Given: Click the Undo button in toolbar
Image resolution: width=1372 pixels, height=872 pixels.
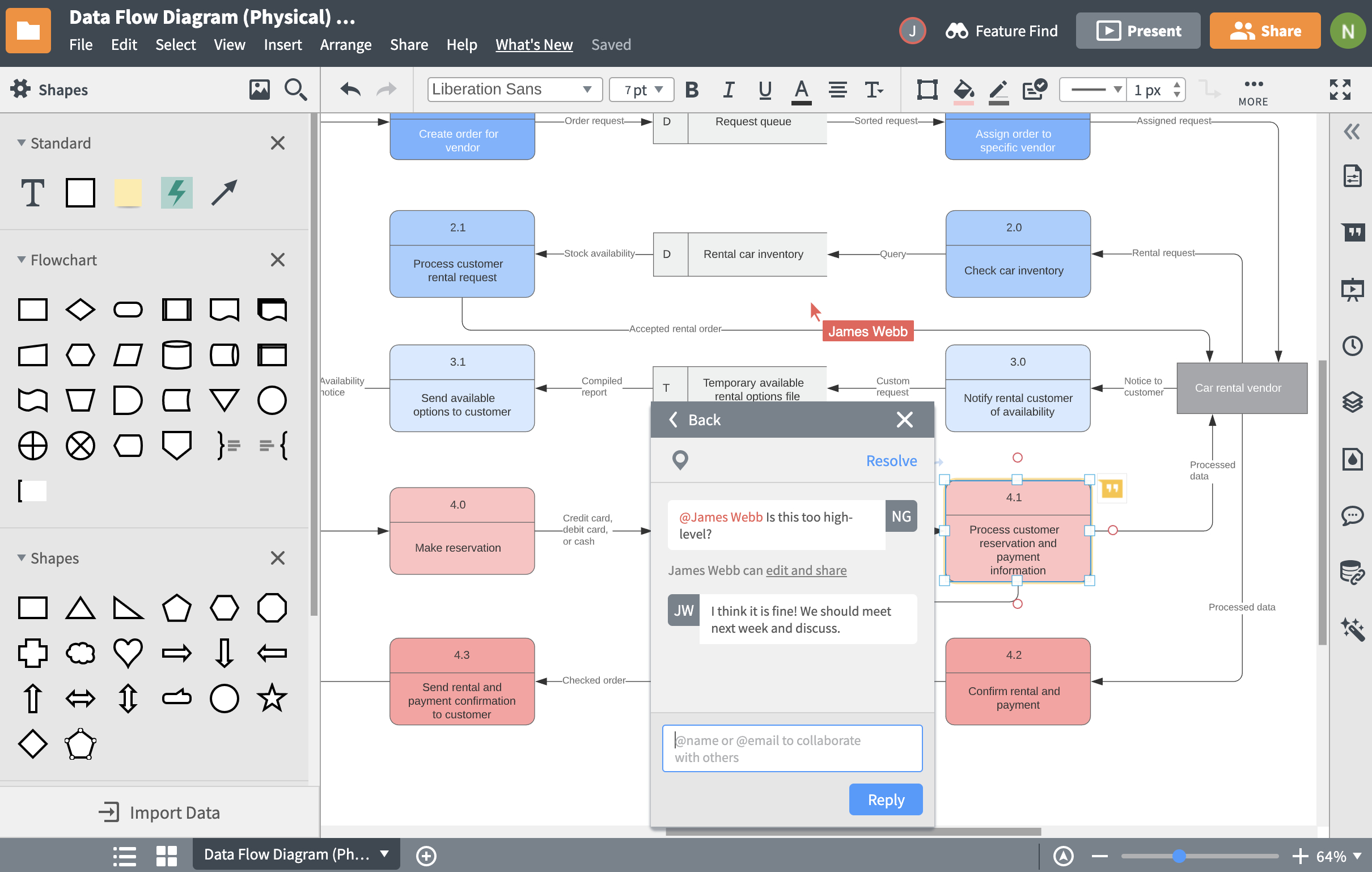Looking at the screenshot, I should tap(348, 90).
